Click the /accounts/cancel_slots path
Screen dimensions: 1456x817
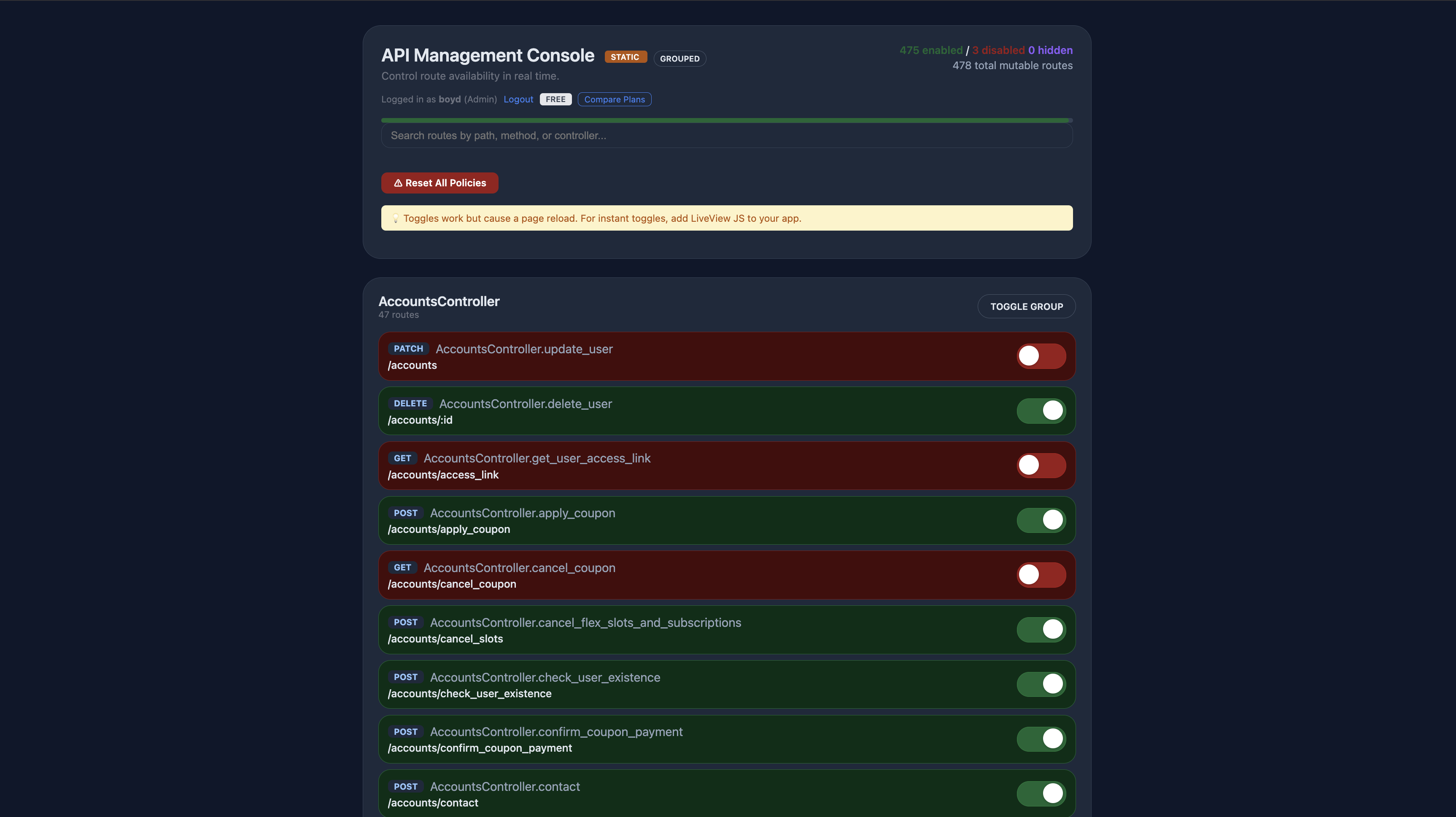coord(445,638)
